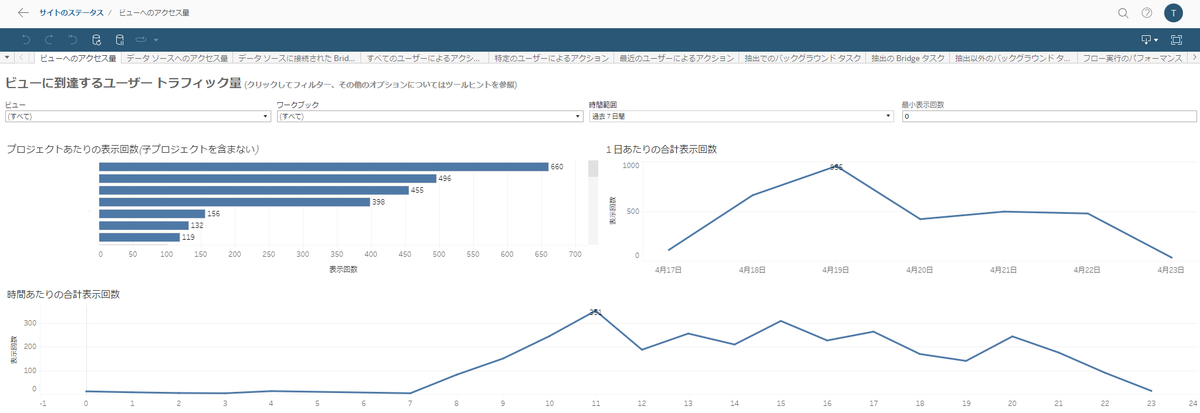This screenshot has width=1200, height=413.
Task: Click the Pause auto updates icon
Action: pos(120,40)
